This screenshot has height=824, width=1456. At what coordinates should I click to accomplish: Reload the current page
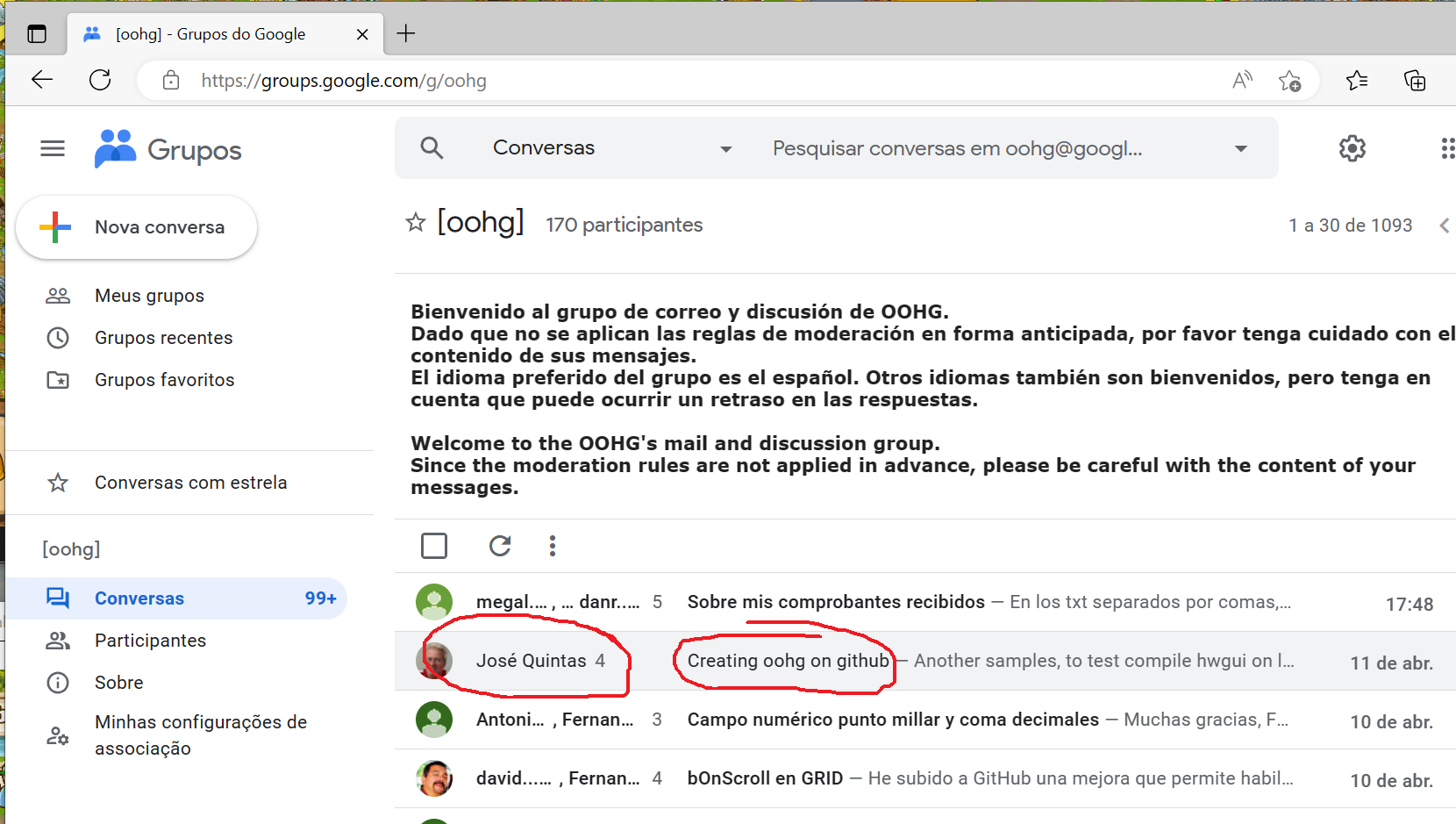click(x=100, y=81)
